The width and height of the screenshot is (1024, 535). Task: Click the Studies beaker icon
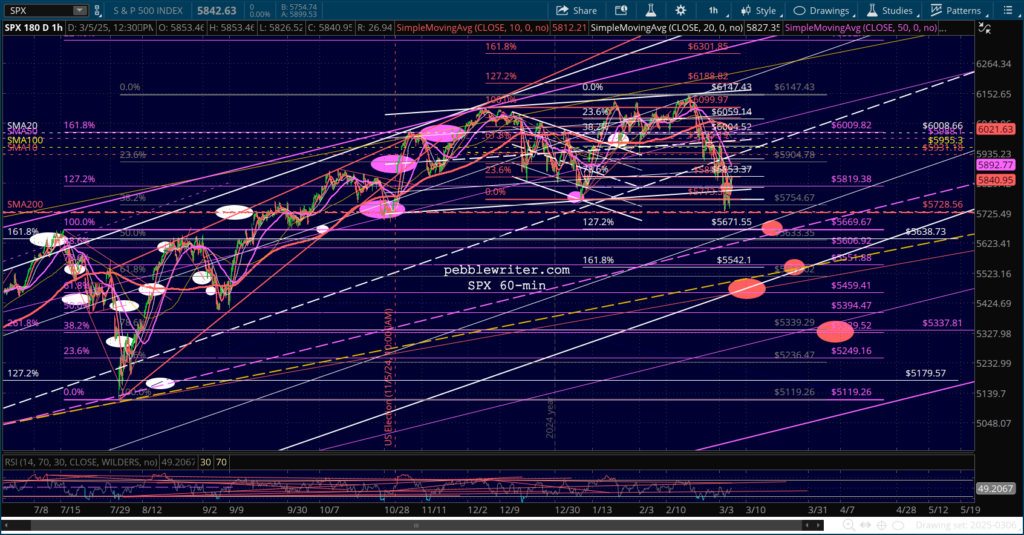point(872,10)
